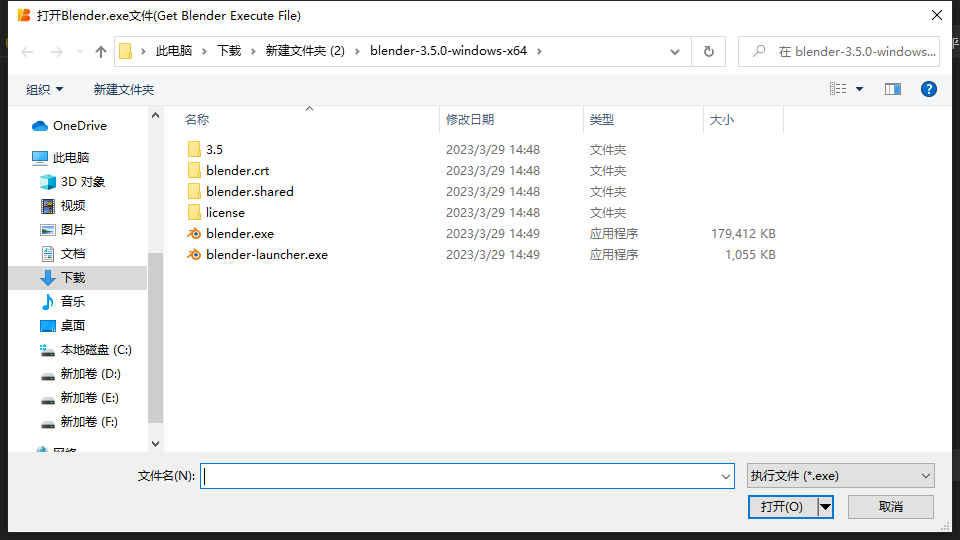Click the blender.exe application icon
This screenshot has width=960, height=540.
pyautogui.click(x=194, y=234)
